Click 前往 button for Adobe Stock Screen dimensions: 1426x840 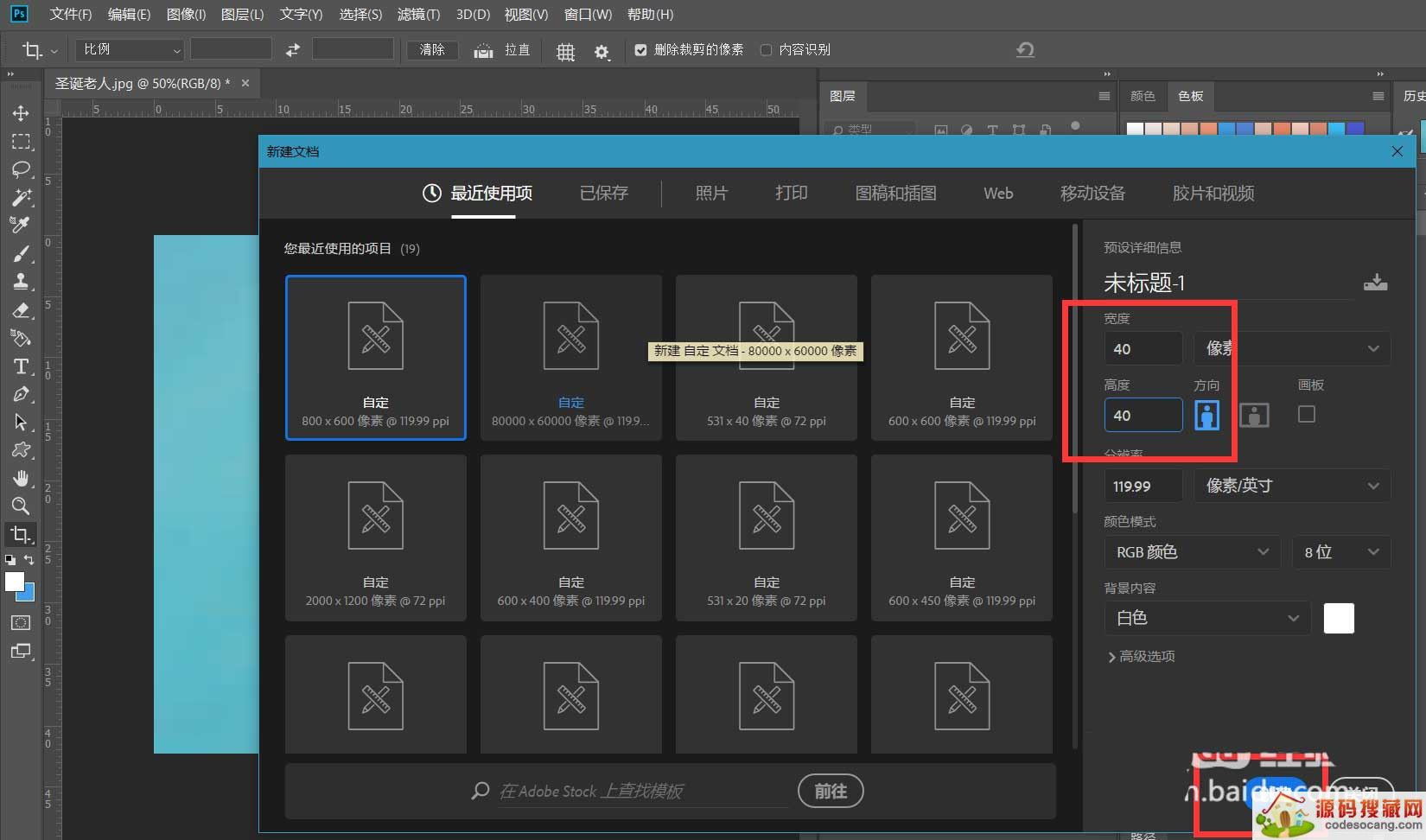point(831,791)
